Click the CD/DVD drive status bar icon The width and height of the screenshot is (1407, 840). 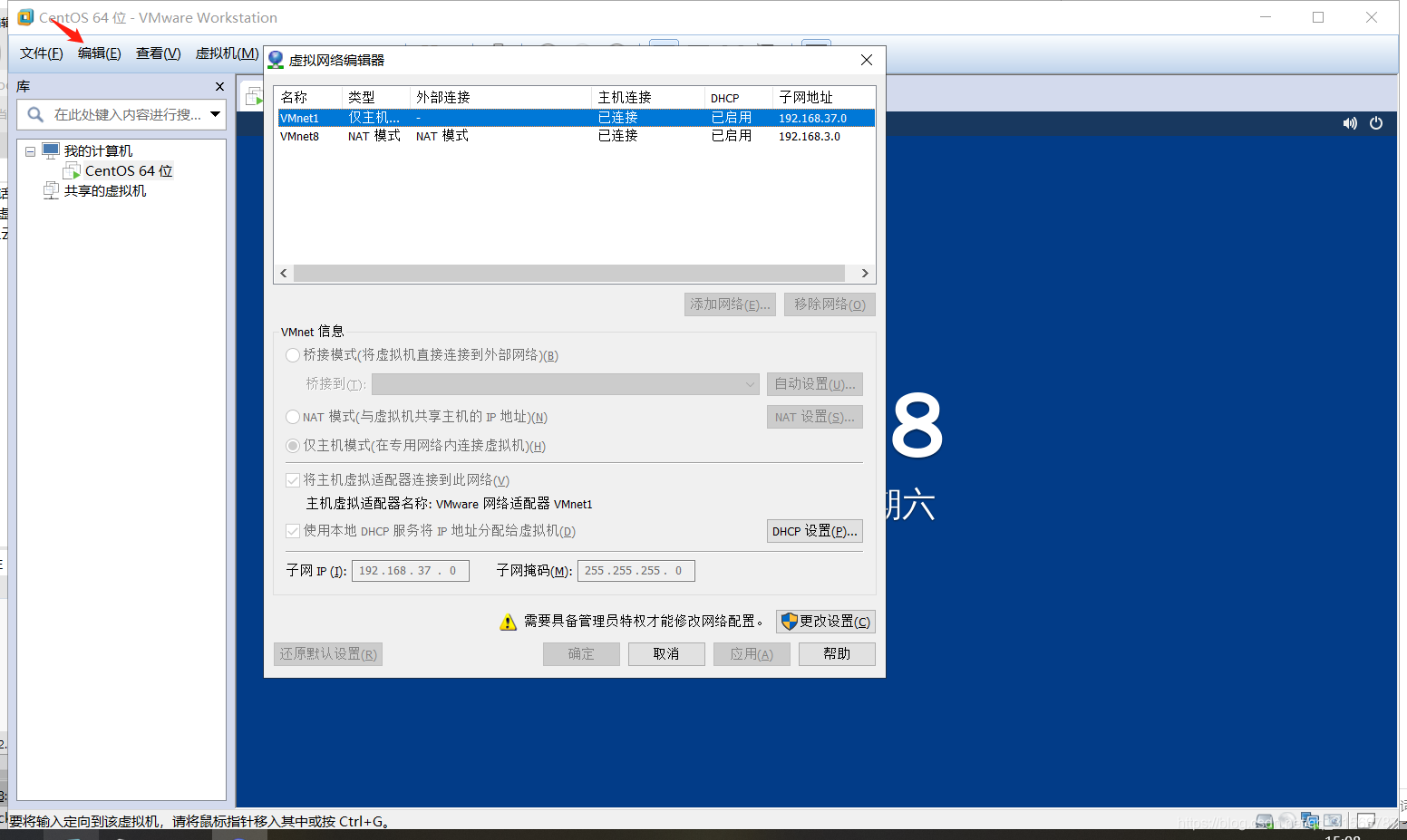pos(1287,822)
